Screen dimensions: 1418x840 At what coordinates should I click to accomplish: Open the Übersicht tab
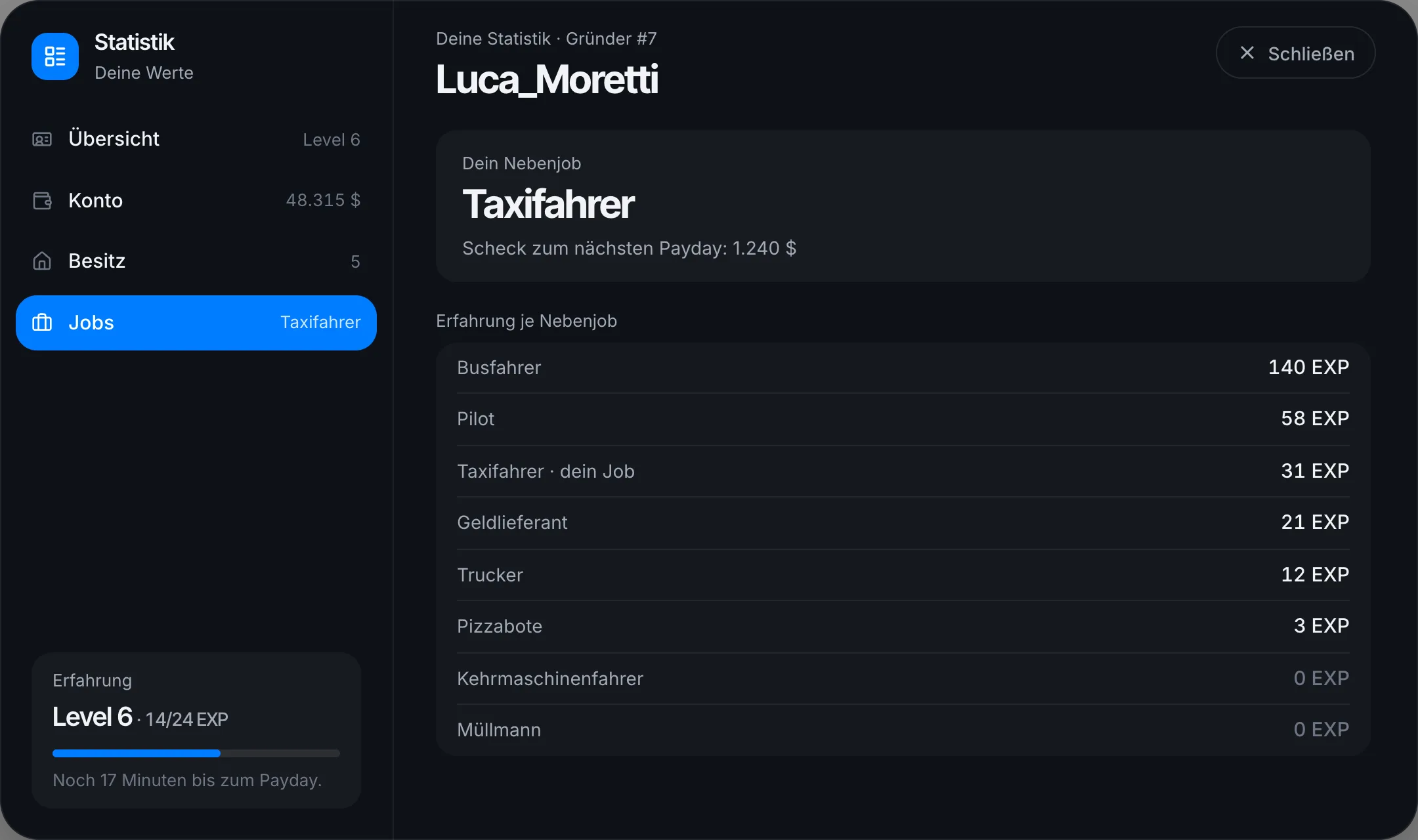click(196, 139)
